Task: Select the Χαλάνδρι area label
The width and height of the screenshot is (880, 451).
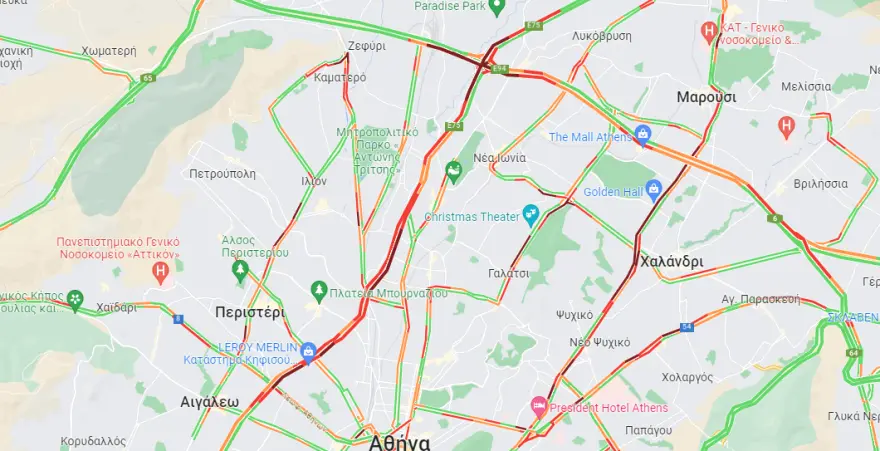Action: pyautogui.click(x=671, y=262)
